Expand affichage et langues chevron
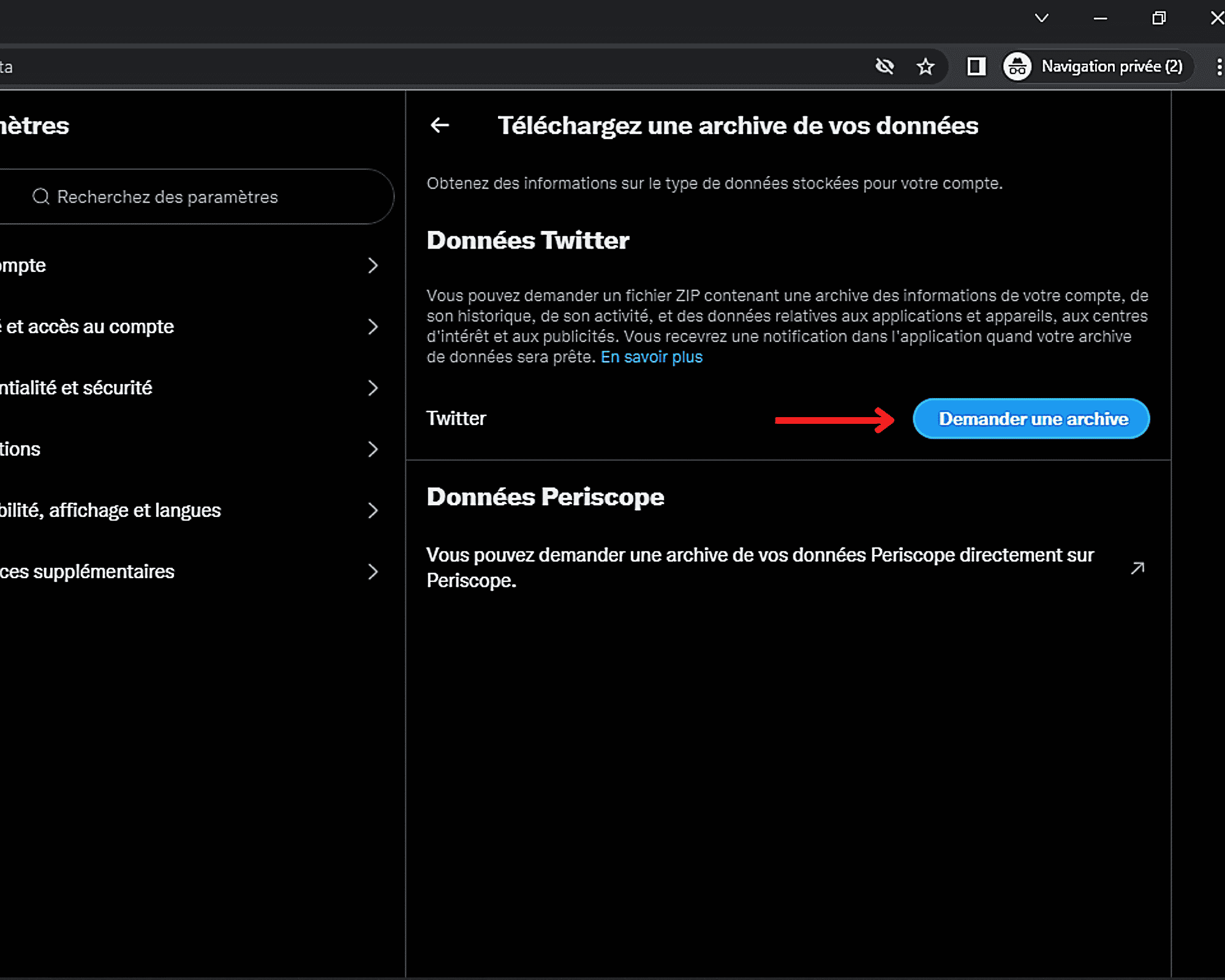Viewport: 1225px width, 980px height. pos(372,510)
